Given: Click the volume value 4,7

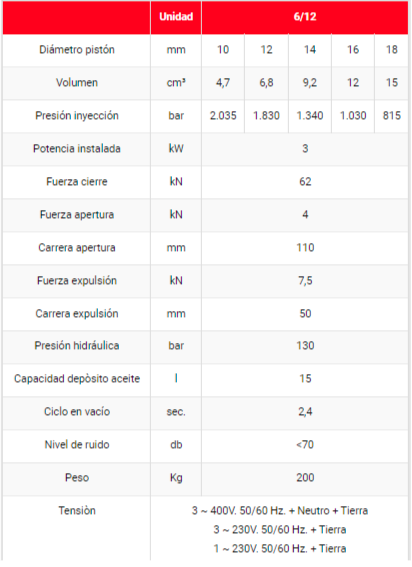Looking at the screenshot, I should click(x=223, y=83).
